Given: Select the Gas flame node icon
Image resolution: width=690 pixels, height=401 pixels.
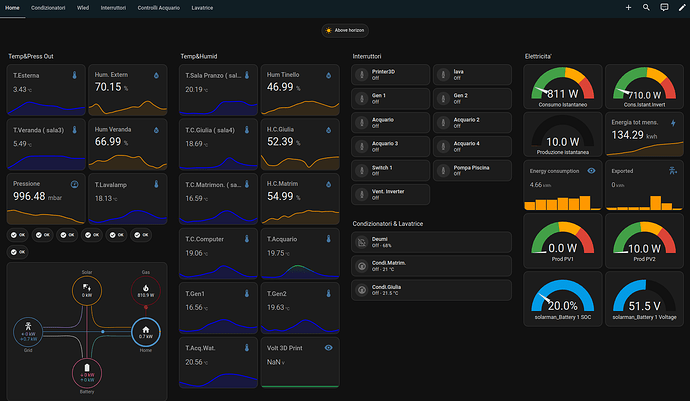Looking at the screenshot, I should coord(145,290).
